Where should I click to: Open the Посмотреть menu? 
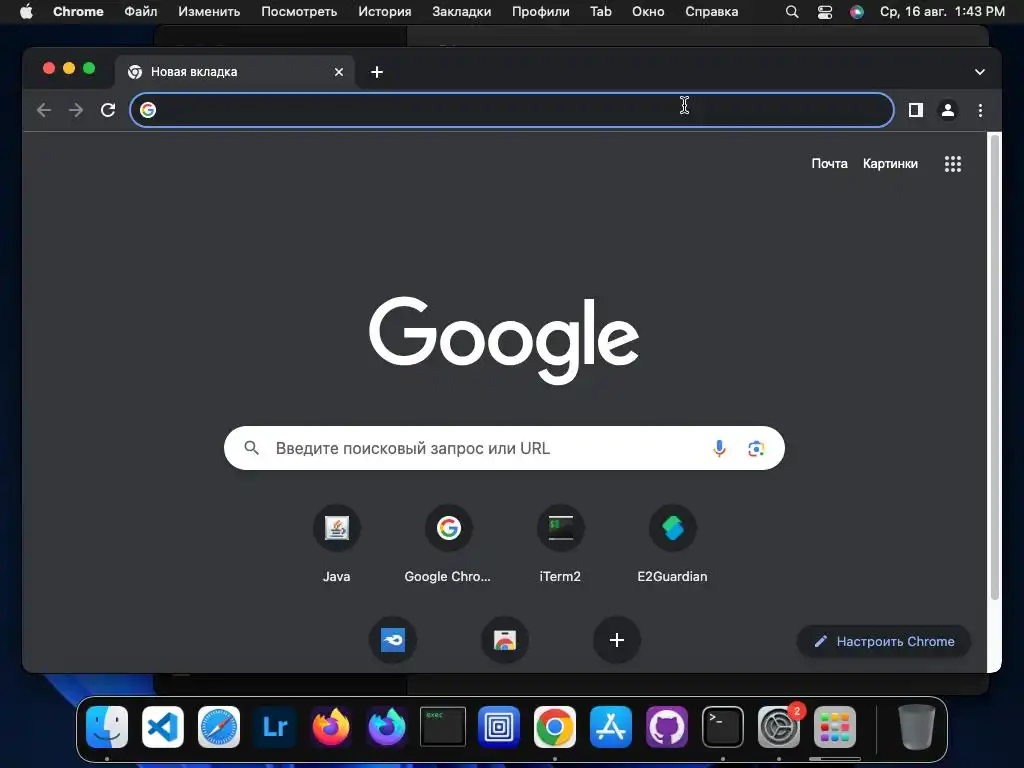click(299, 12)
